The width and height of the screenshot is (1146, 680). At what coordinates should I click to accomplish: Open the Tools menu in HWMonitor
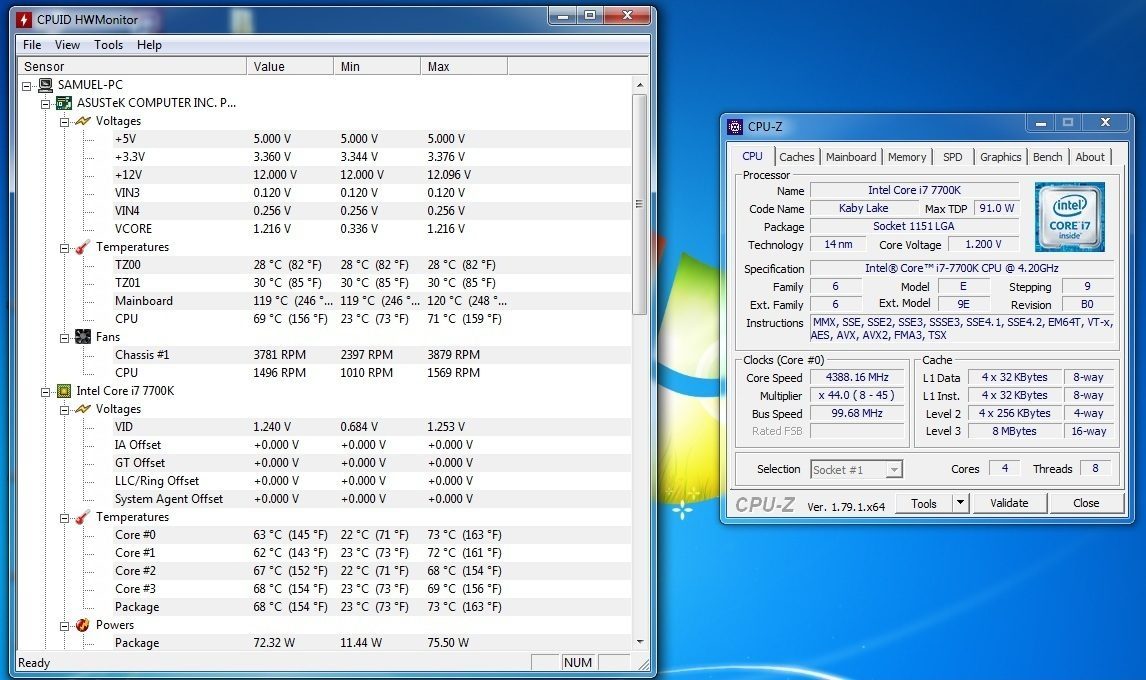108,45
